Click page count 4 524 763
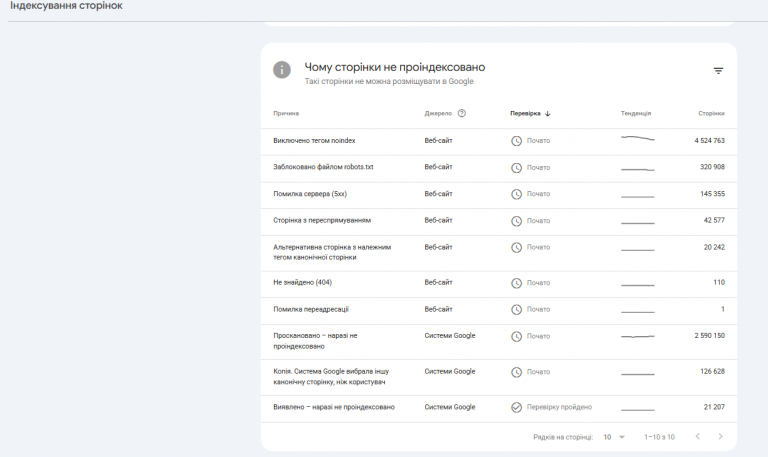768x457 pixels. (x=709, y=141)
